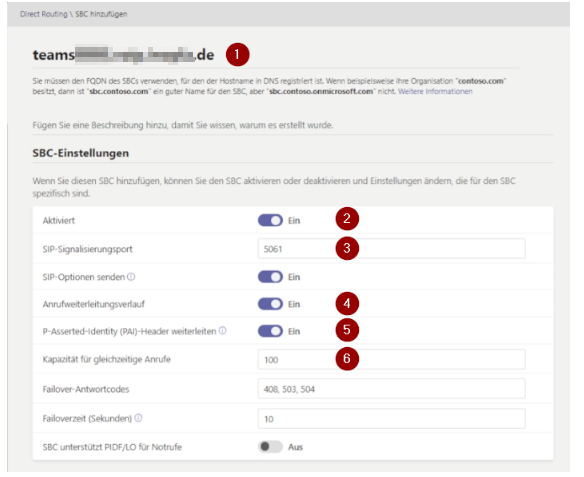This screenshot has height=477, width=584.
Task: Click 'SBC hinzufügen' breadcrumb text
Action: click(x=101, y=14)
